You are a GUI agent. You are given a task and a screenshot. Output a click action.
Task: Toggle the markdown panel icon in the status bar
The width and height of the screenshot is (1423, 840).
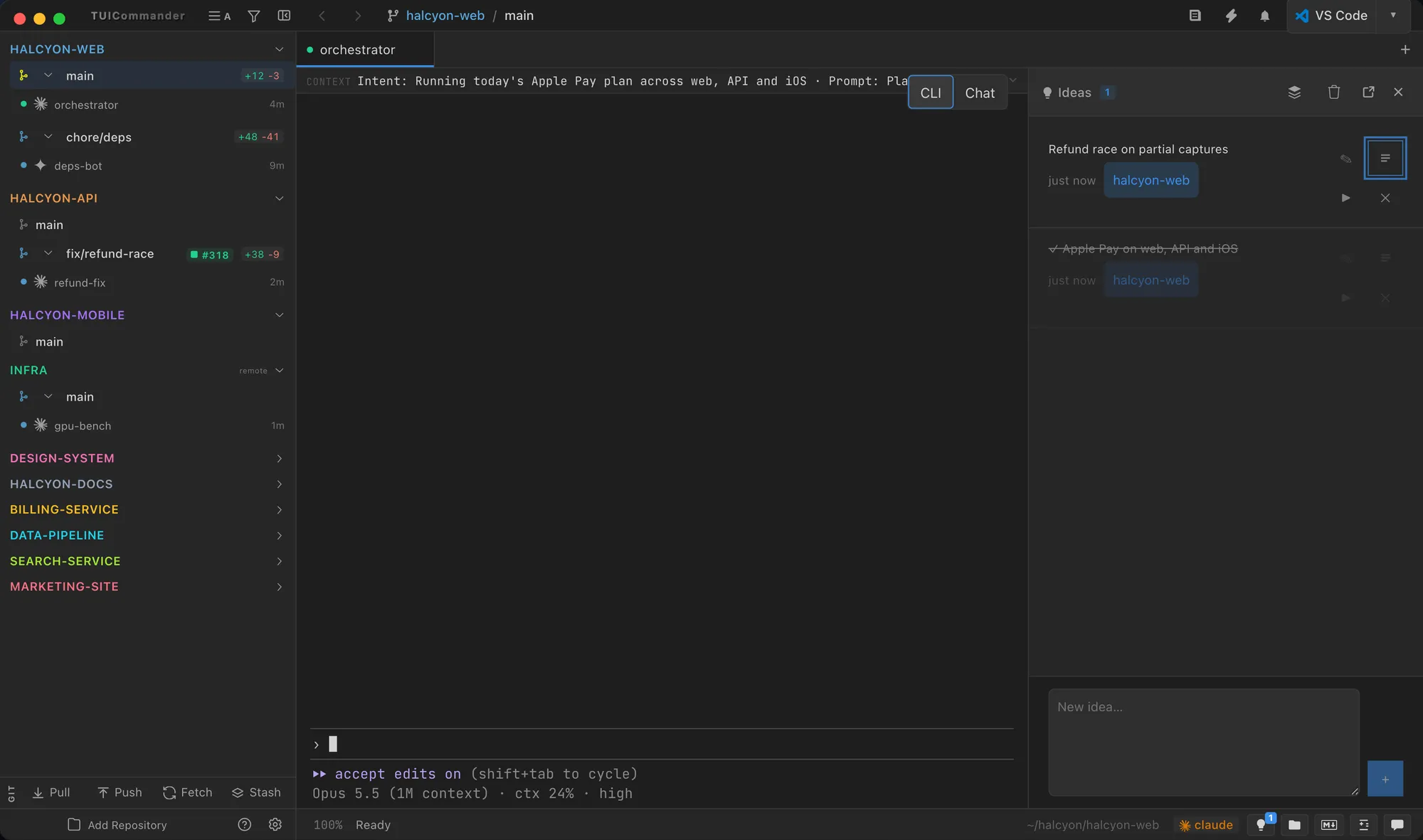1329,825
